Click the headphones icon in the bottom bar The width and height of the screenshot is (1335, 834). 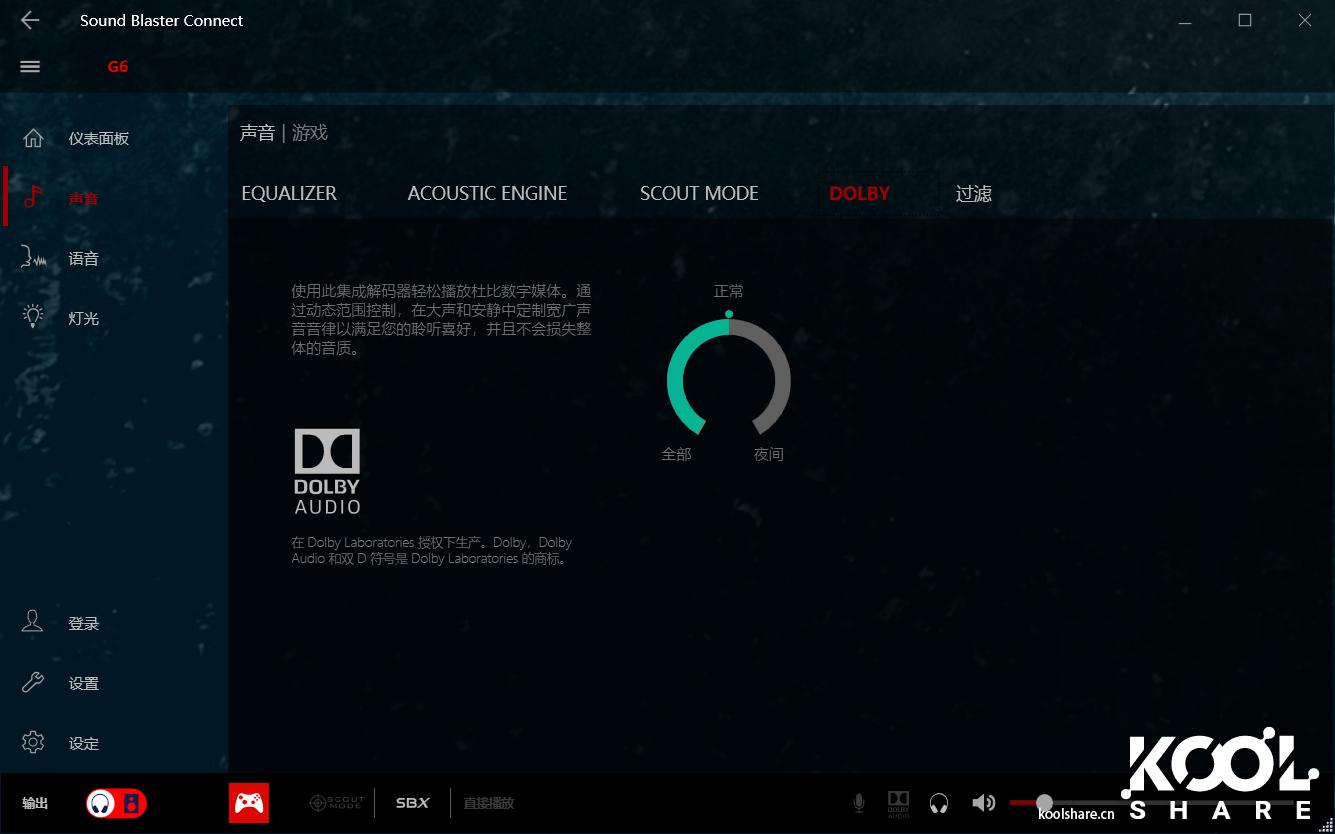939,803
